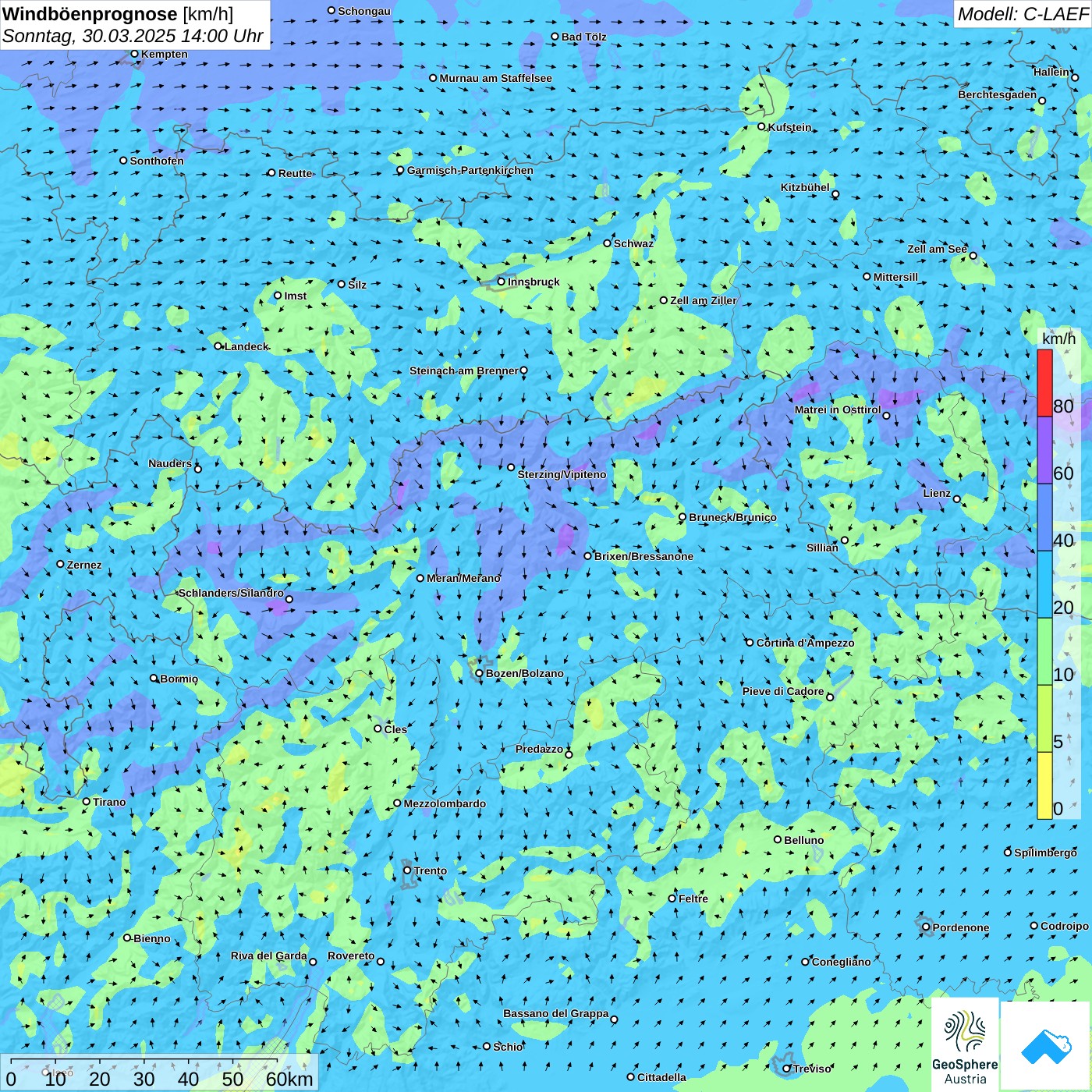This screenshot has width=1092, height=1092.
Task: Click the Trento city label
Action: [431, 870]
